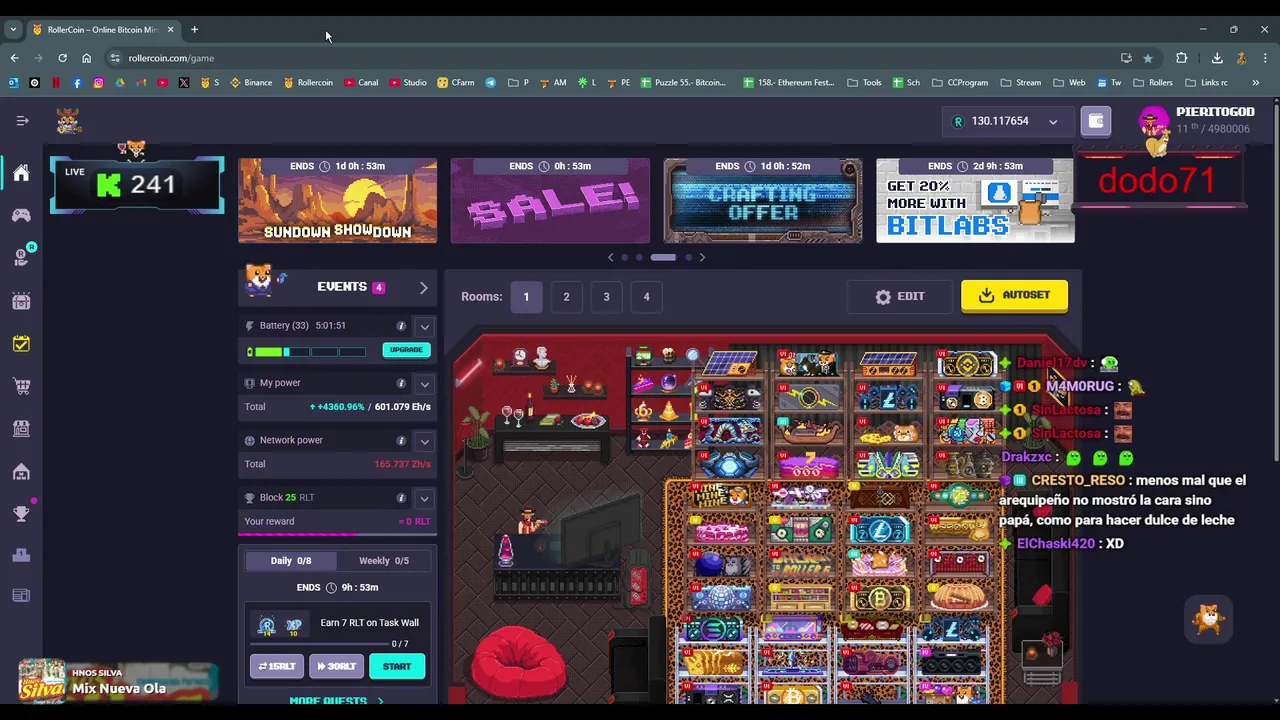
Task: Open the Sundown Showdown event banner
Action: point(338,200)
